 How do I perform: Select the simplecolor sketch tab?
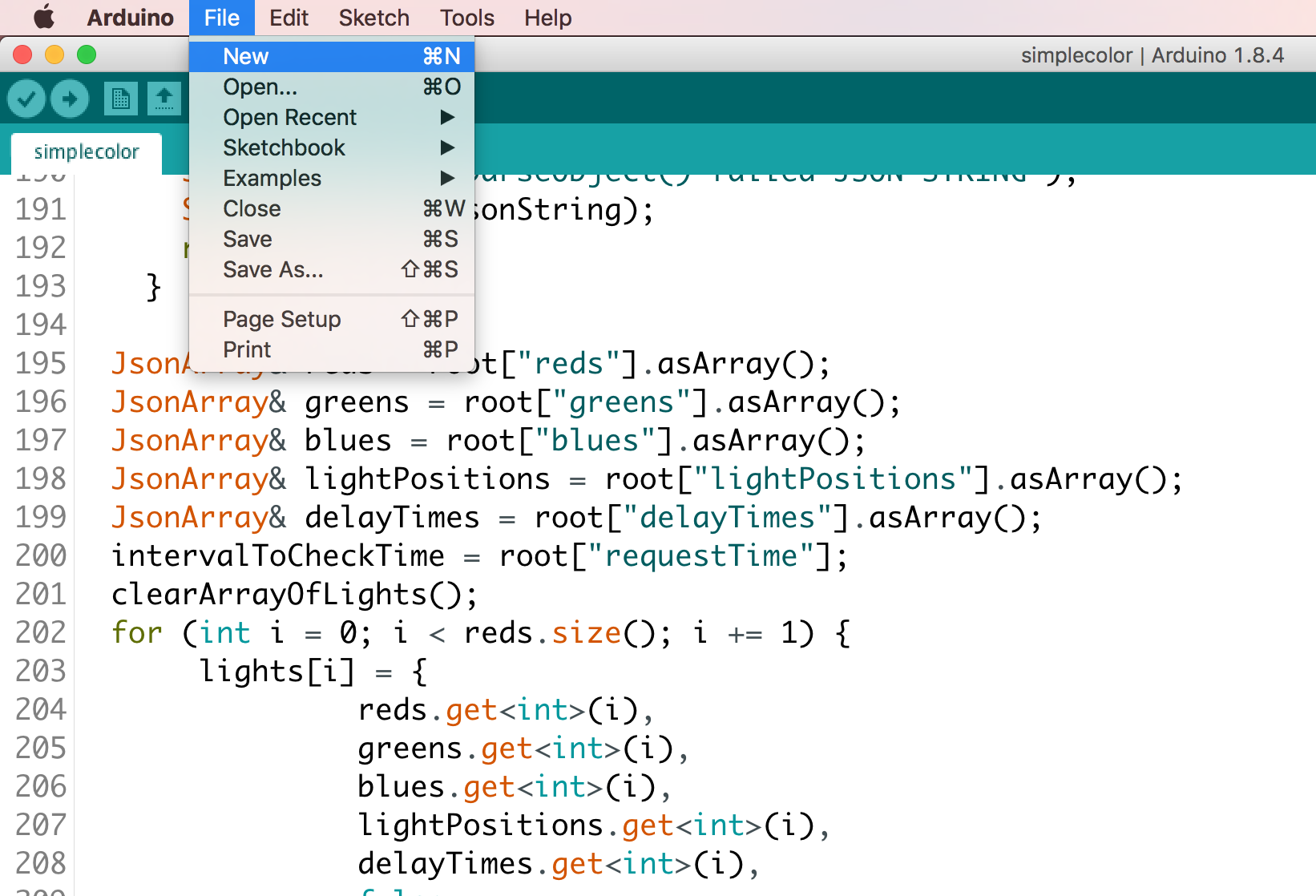87,152
